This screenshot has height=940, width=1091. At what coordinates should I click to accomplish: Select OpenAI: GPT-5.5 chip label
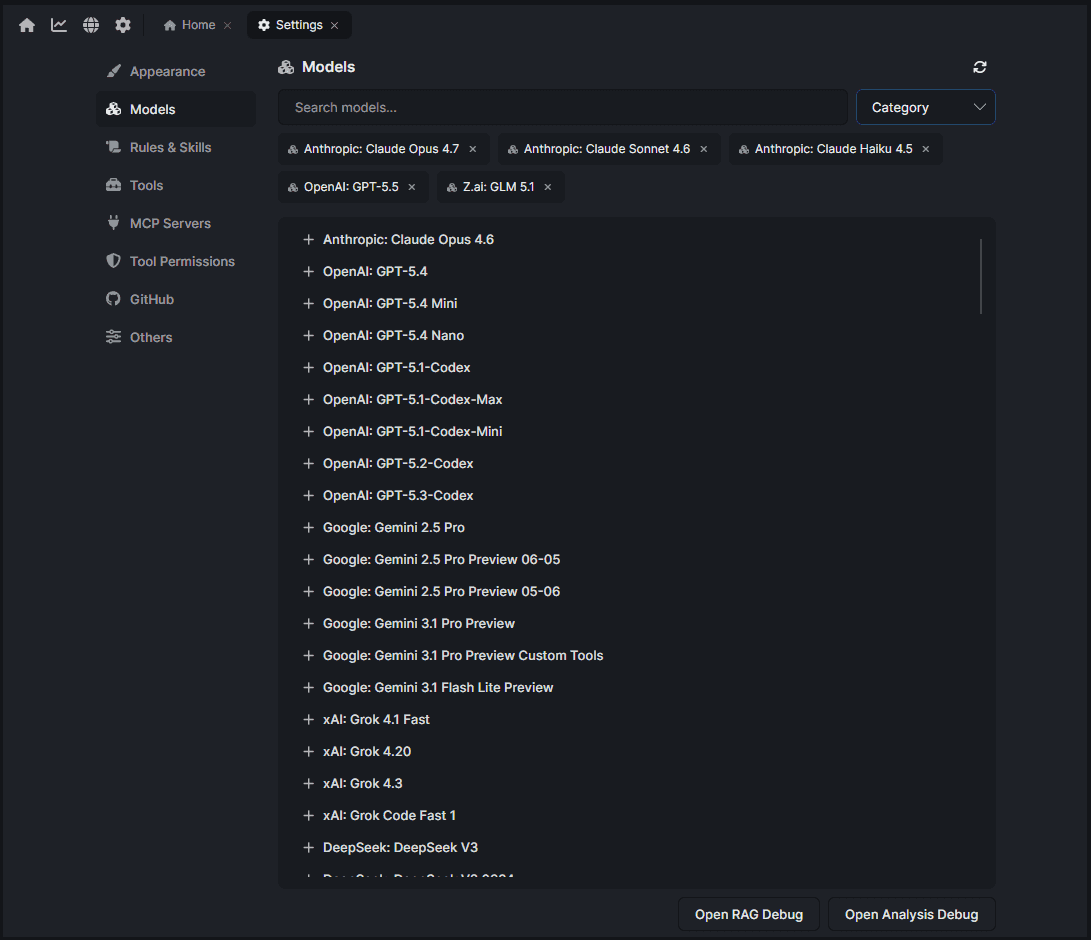pyautogui.click(x=351, y=187)
